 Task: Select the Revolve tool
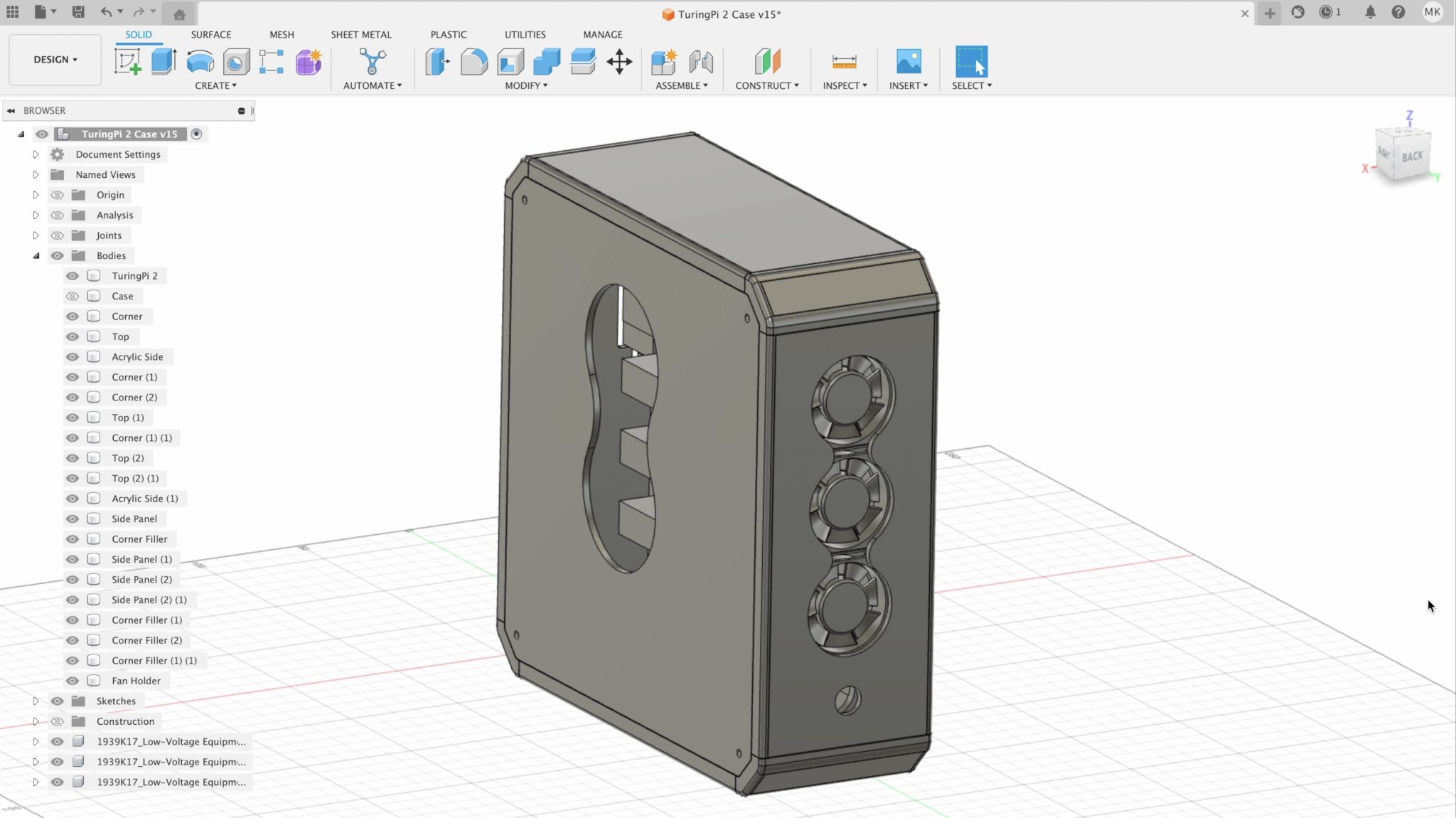click(200, 63)
